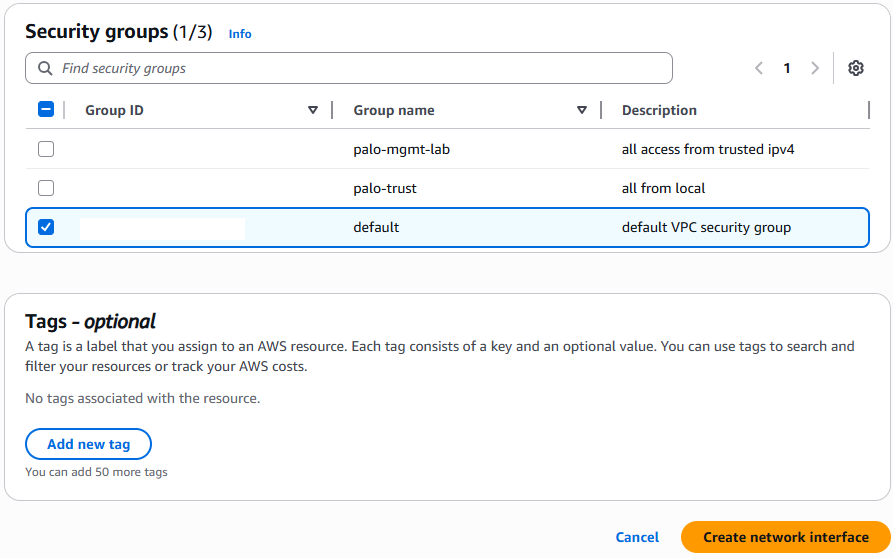Image resolution: width=893 pixels, height=558 pixels.
Task: Go to previous page arrow
Action: coord(759,68)
